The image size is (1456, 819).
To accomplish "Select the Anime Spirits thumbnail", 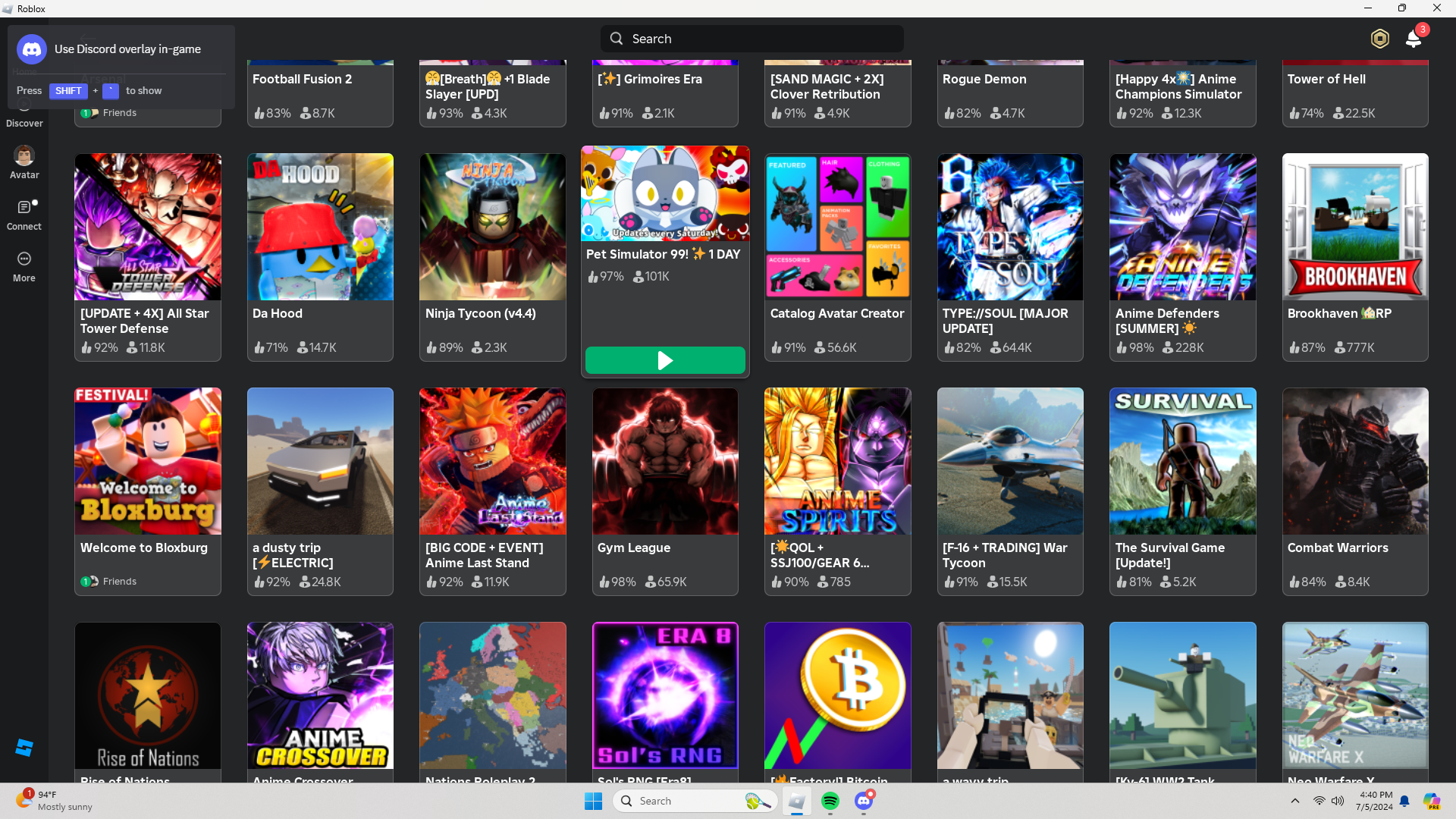I will point(838,461).
